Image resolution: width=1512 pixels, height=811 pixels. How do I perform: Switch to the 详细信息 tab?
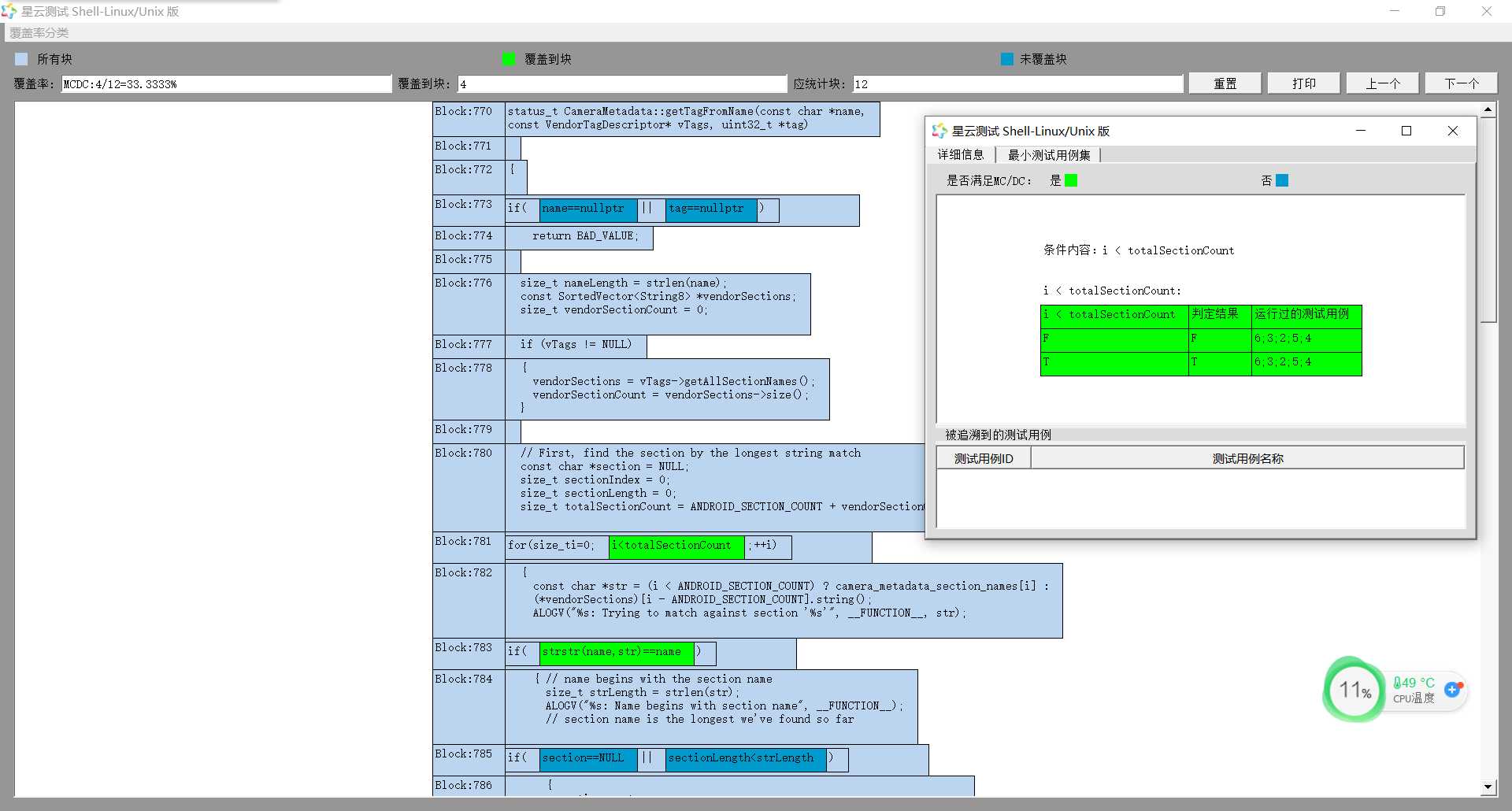(x=961, y=154)
